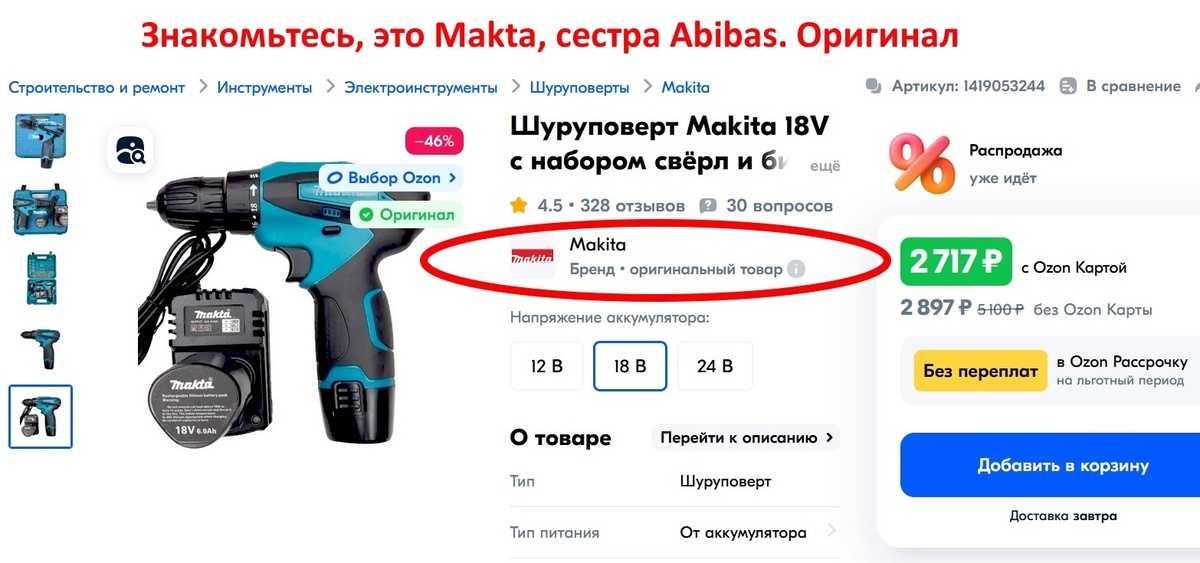Open the questions bubble icon
Screen dimensions: 1200x563
point(708,206)
